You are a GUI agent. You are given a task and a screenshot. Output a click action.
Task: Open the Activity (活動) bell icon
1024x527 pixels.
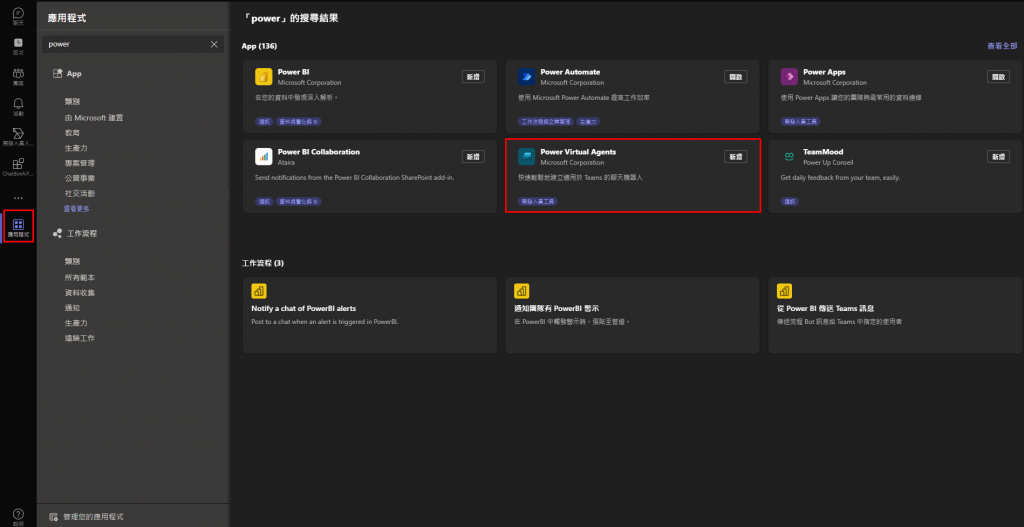tap(18, 106)
